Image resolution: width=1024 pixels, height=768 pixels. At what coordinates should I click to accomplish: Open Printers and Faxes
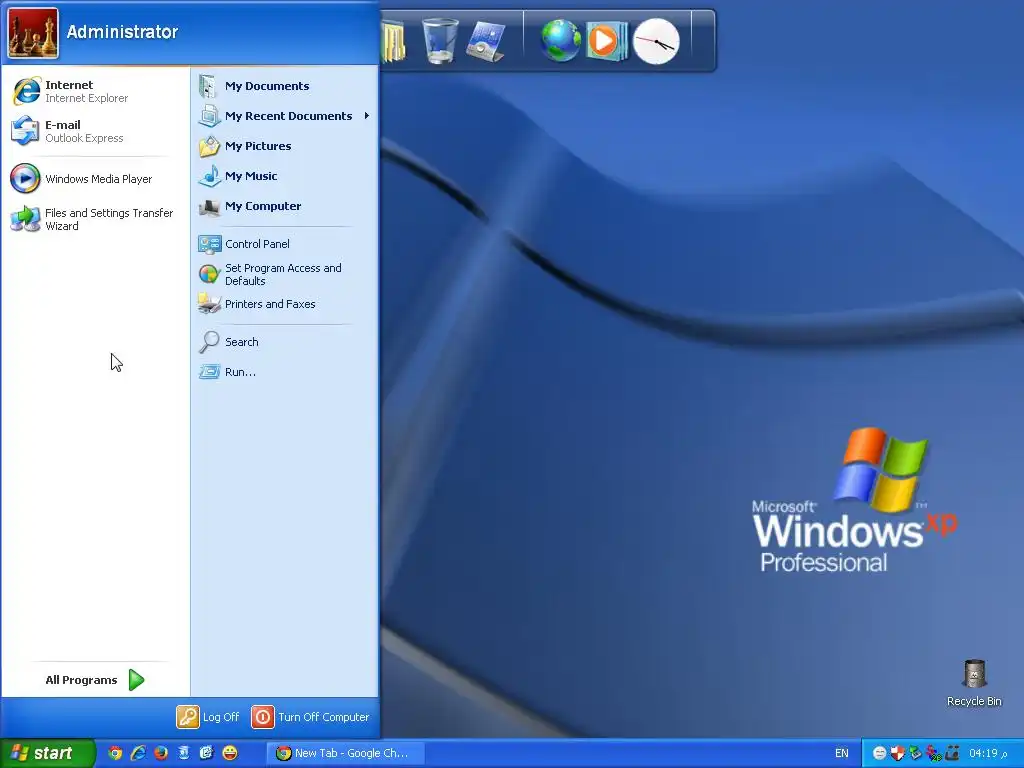click(x=283, y=304)
